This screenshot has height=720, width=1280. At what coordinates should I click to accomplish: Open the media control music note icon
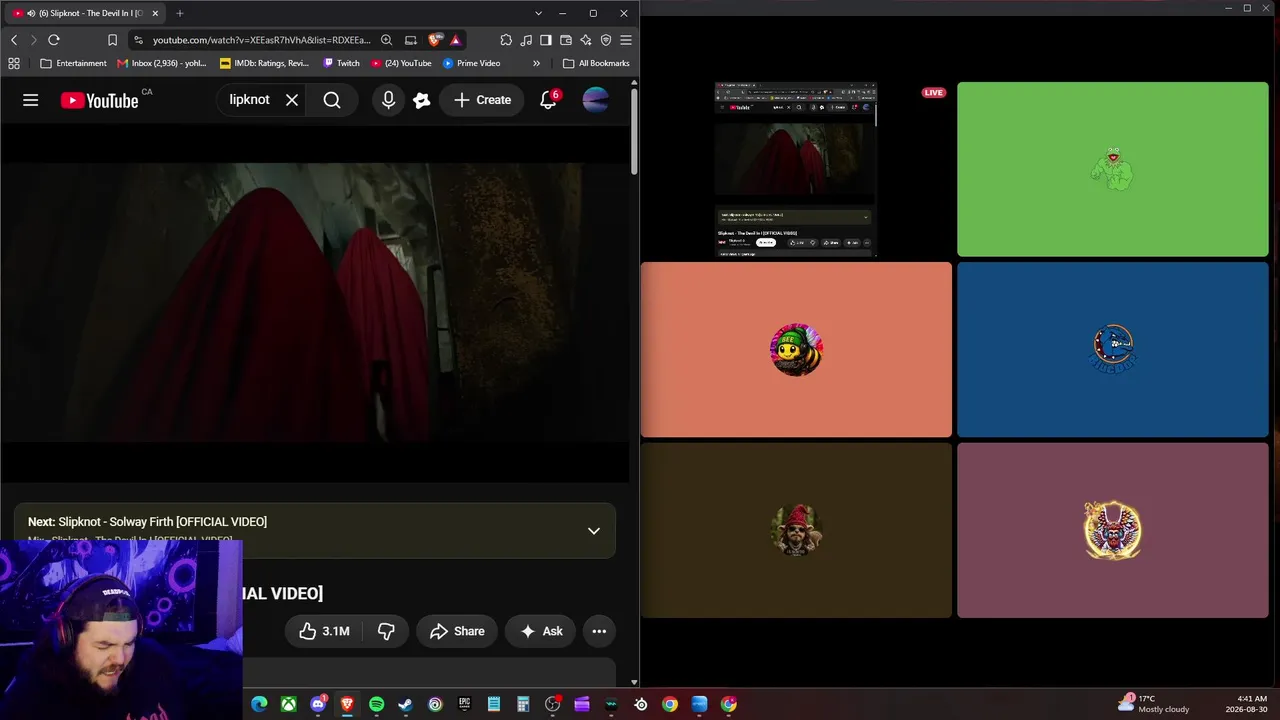pos(526,40)
